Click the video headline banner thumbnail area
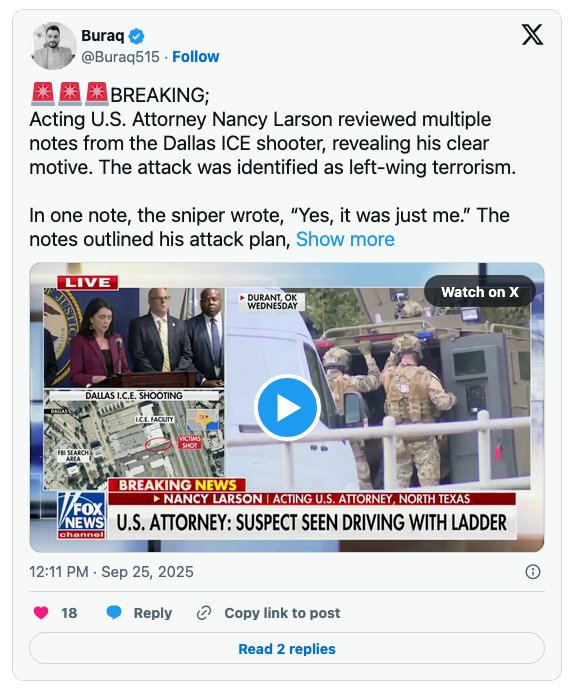 [312, 522]
